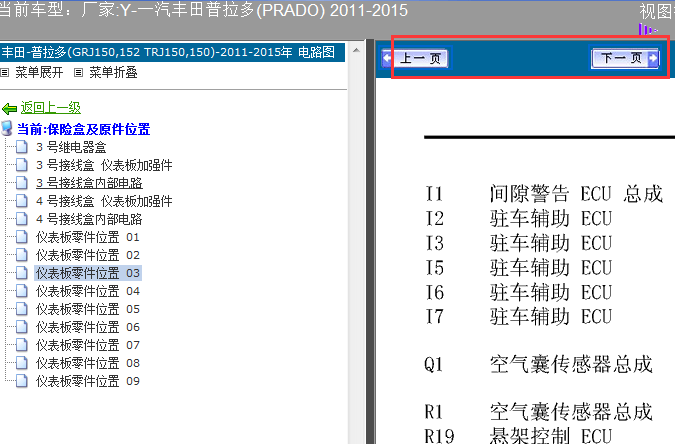
Task: Click the green back arrow icon
Action: click(9, 108)
